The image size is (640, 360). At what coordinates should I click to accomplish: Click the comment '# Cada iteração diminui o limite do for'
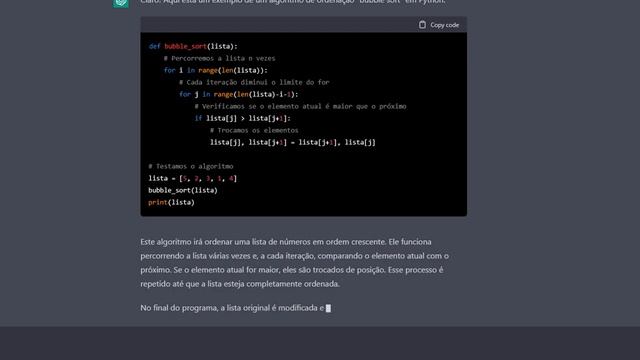click(x=254, y=82)
